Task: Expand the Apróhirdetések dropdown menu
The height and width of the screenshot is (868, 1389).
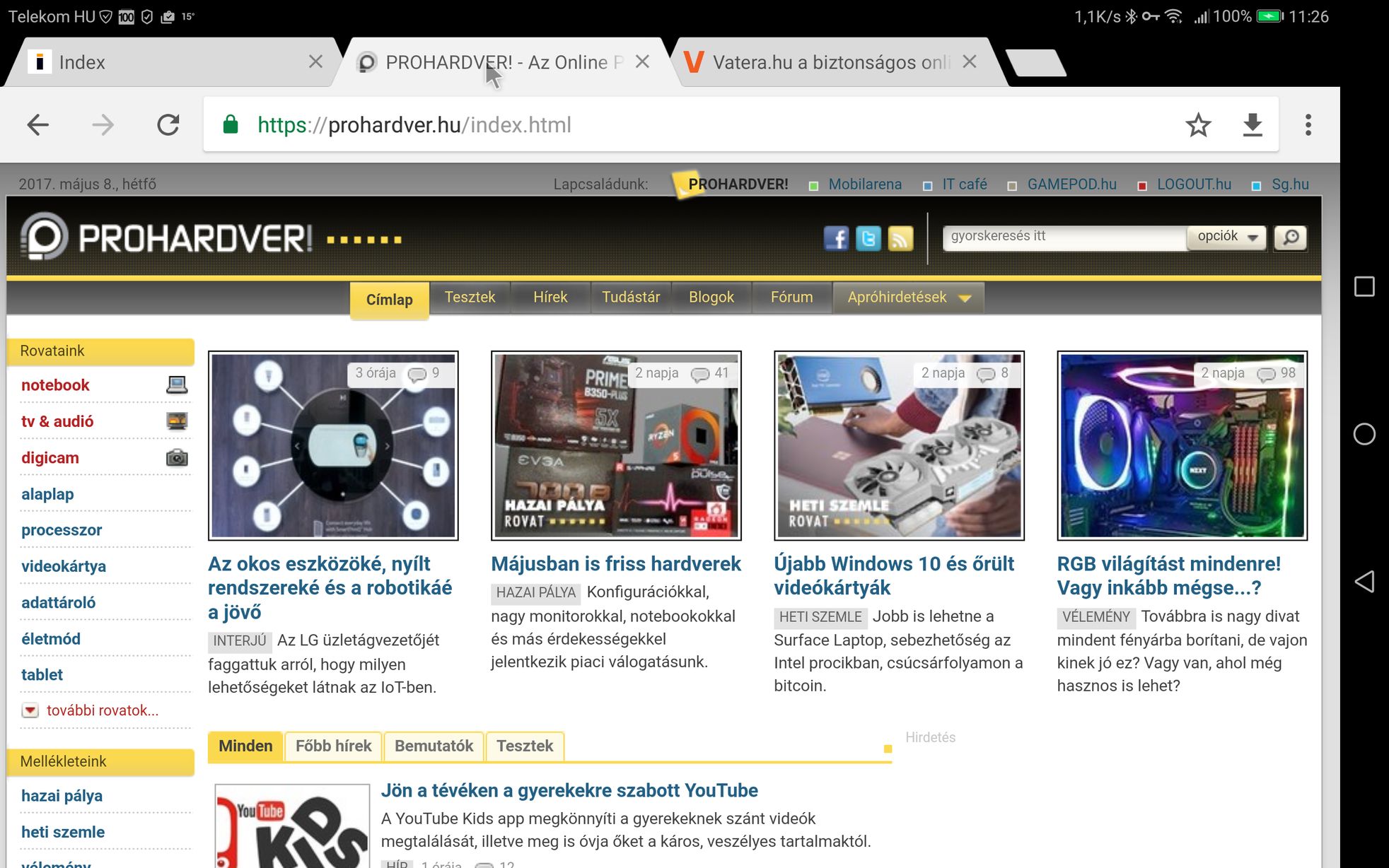Action: 908,298
